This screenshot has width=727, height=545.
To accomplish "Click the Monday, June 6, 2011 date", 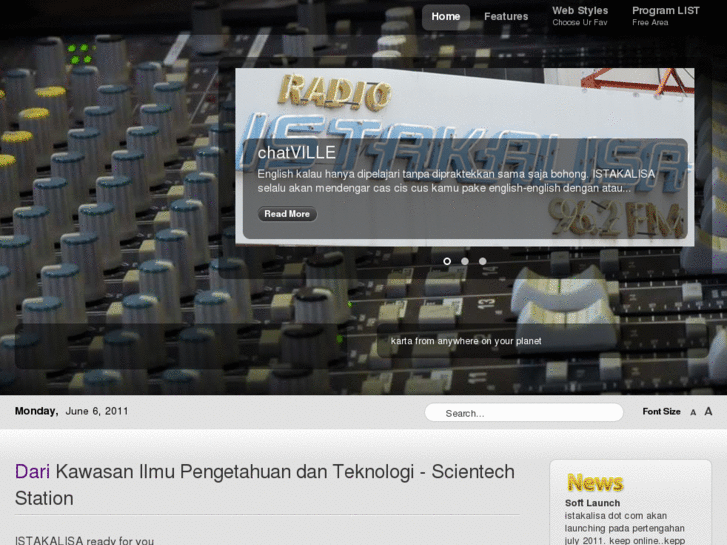I will click(71, 411).
